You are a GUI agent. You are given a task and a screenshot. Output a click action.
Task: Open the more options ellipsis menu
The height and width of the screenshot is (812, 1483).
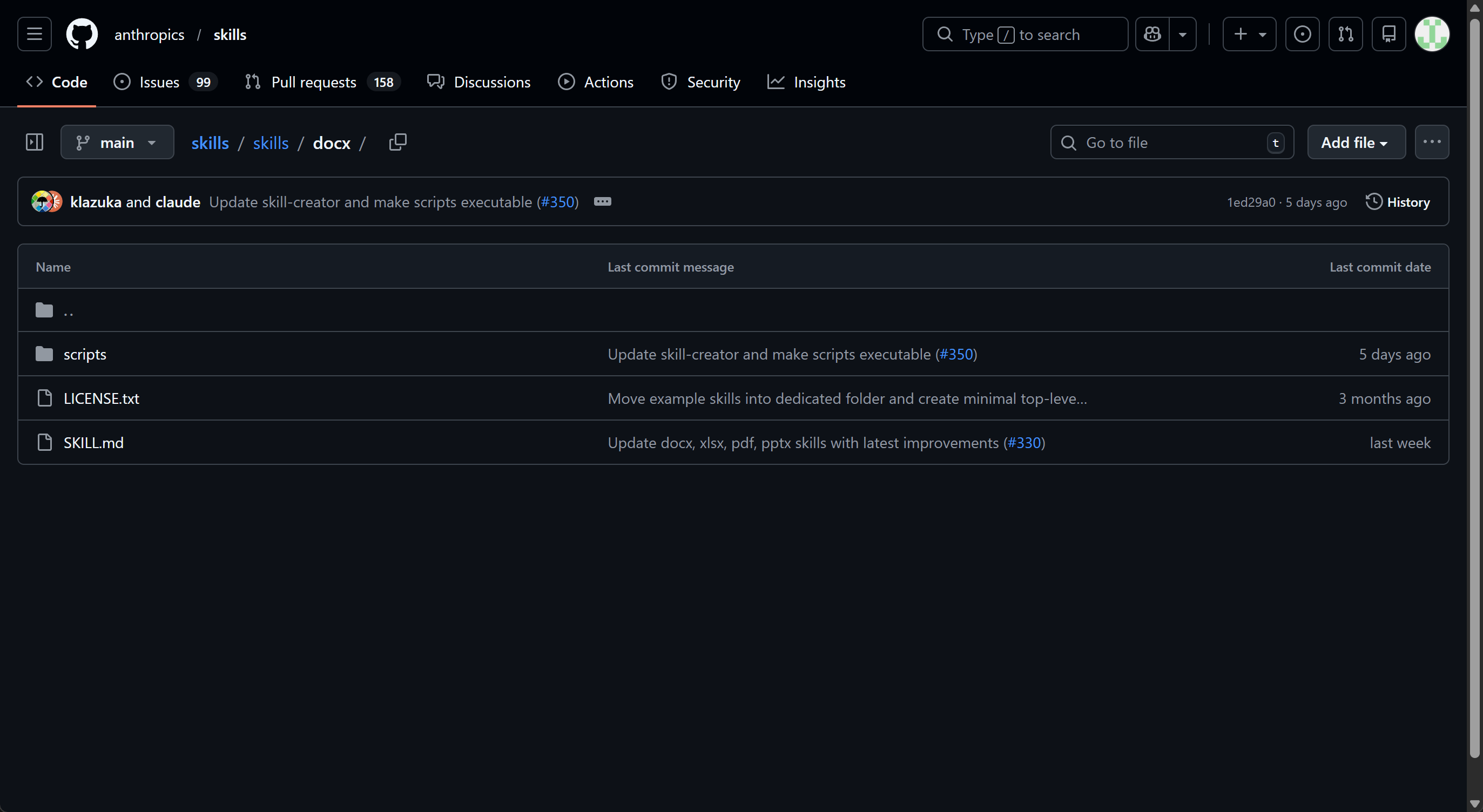[x=1431, y=142]
